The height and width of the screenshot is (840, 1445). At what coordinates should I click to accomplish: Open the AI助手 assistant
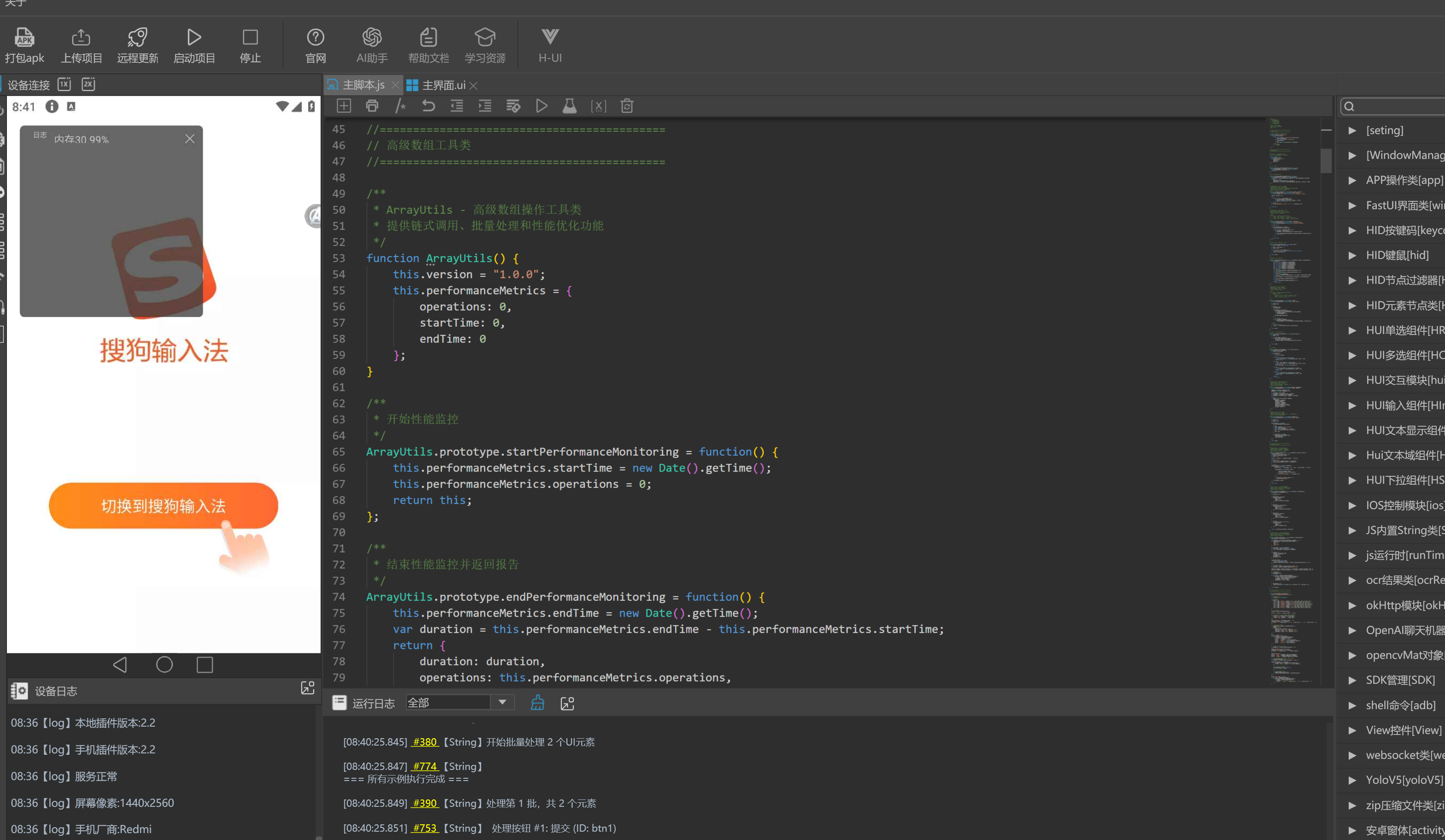pos(371,38)
